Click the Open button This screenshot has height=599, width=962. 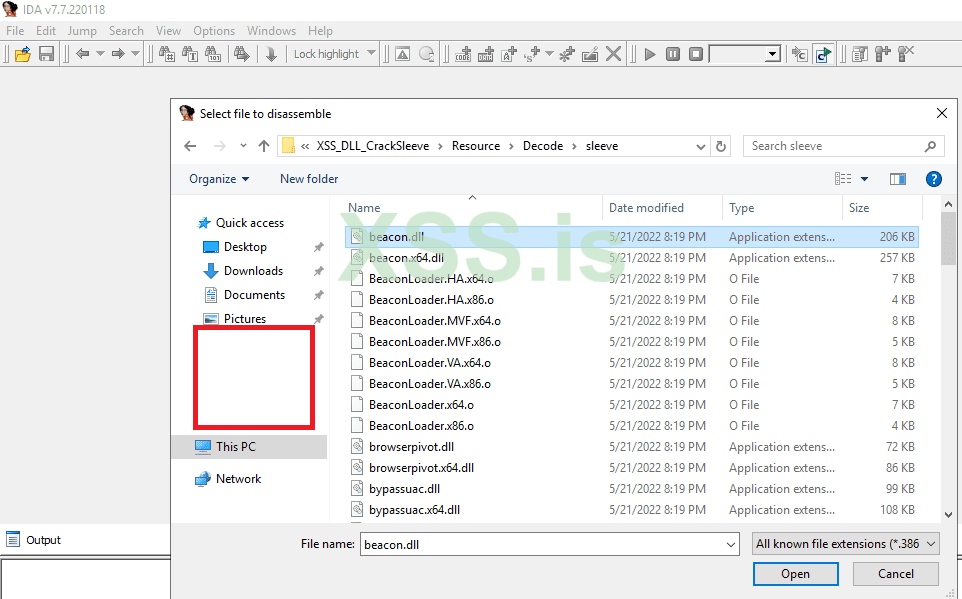795,574
